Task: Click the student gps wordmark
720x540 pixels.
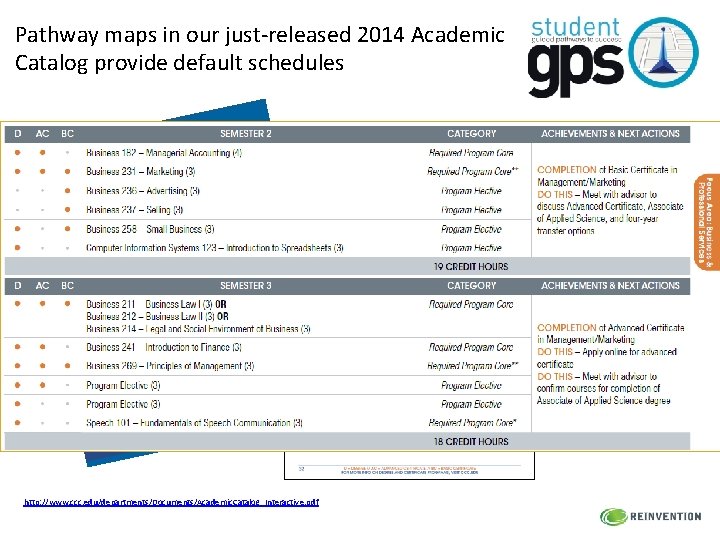Action: [576, 57]
